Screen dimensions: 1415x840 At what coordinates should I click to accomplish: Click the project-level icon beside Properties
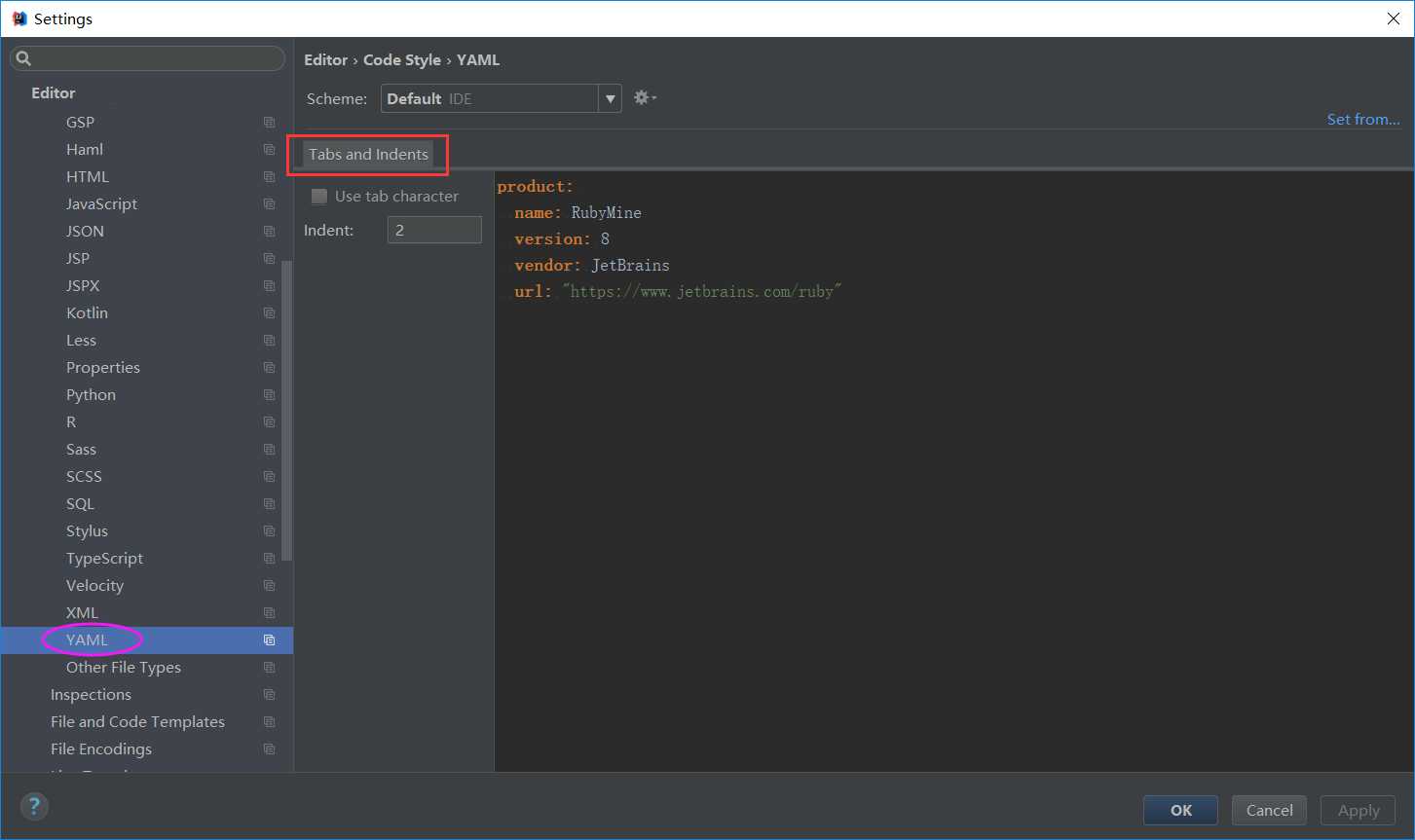pos(269,368)
